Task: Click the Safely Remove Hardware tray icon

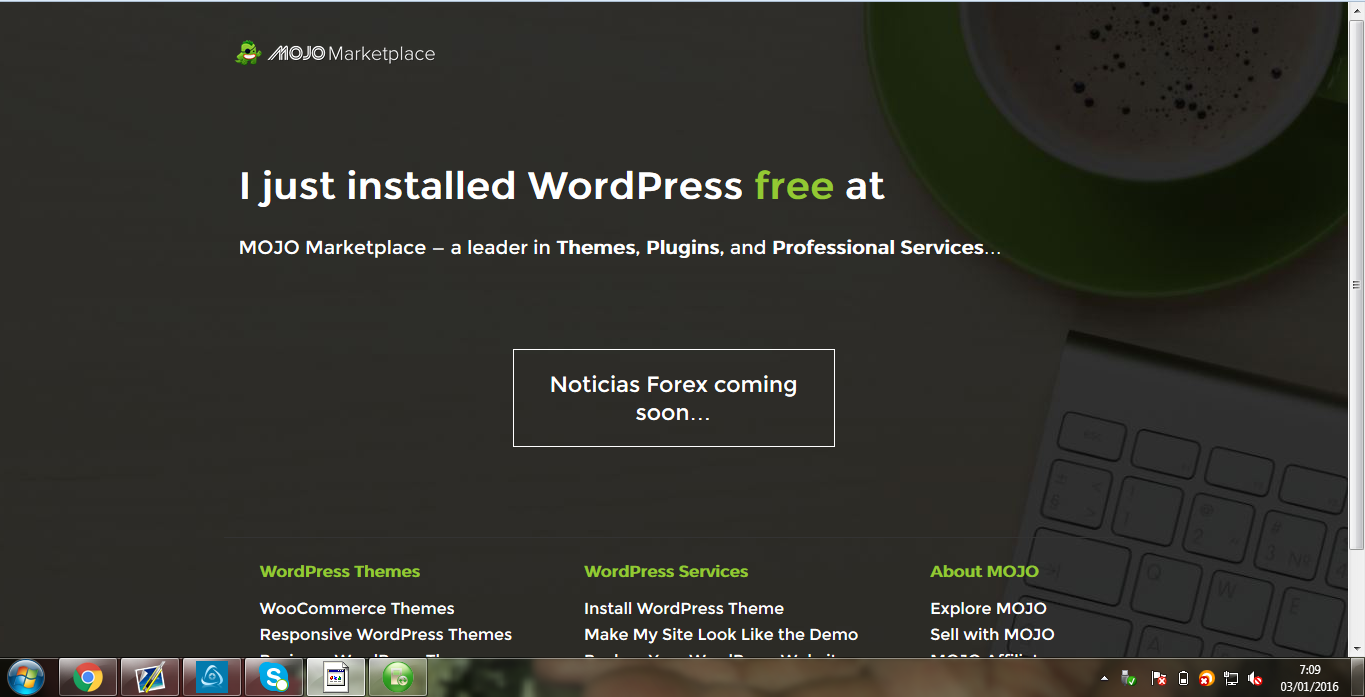Action: point(1129,678)
